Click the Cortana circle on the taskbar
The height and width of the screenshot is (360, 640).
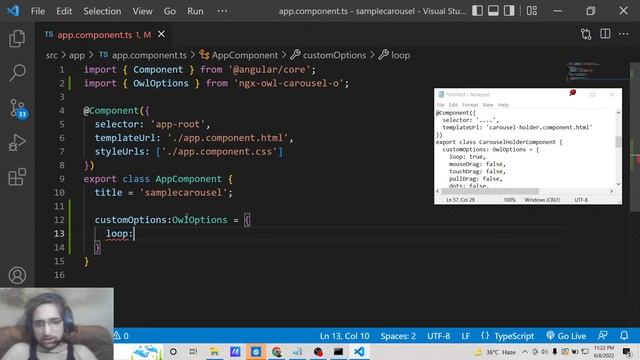pos(173,351)
